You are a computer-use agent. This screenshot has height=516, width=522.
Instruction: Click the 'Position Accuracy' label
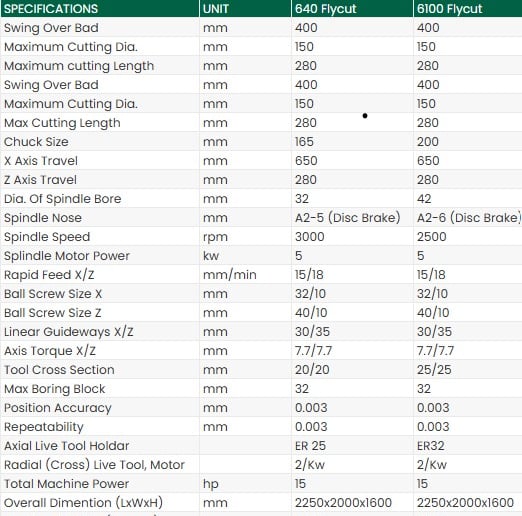[58, 408]
